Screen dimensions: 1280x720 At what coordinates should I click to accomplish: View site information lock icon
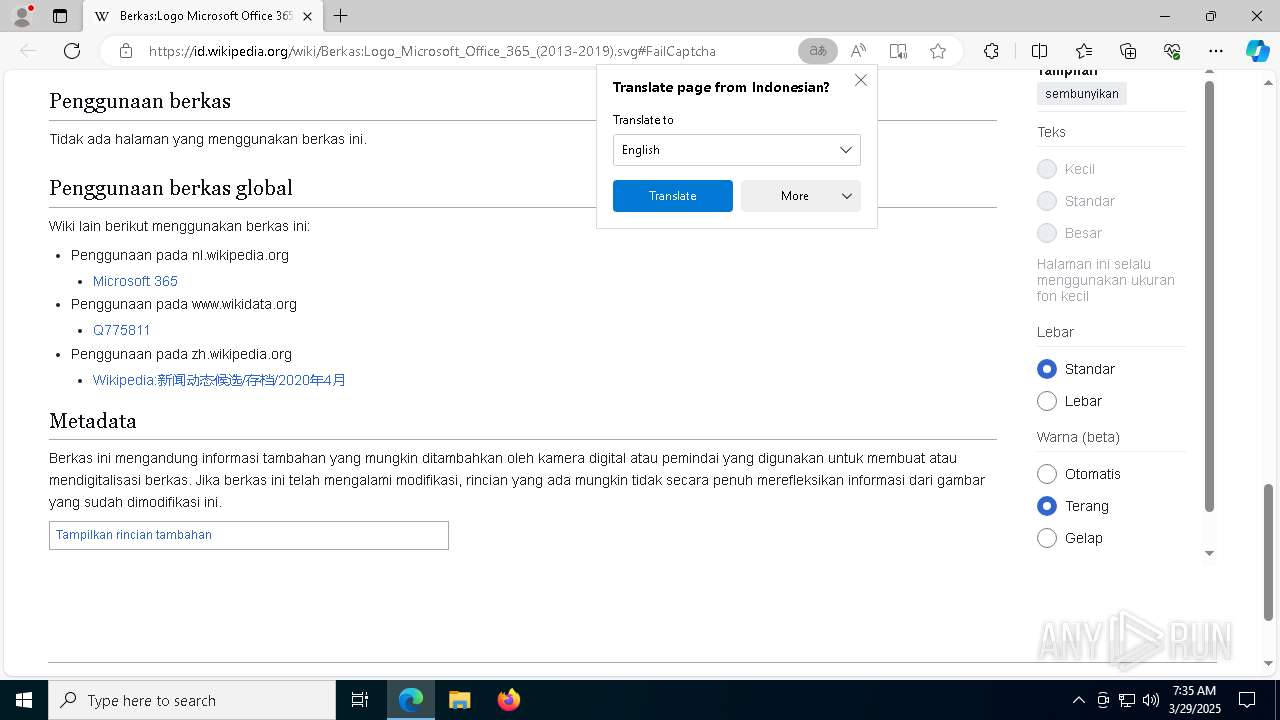click(x=126, y=51)
